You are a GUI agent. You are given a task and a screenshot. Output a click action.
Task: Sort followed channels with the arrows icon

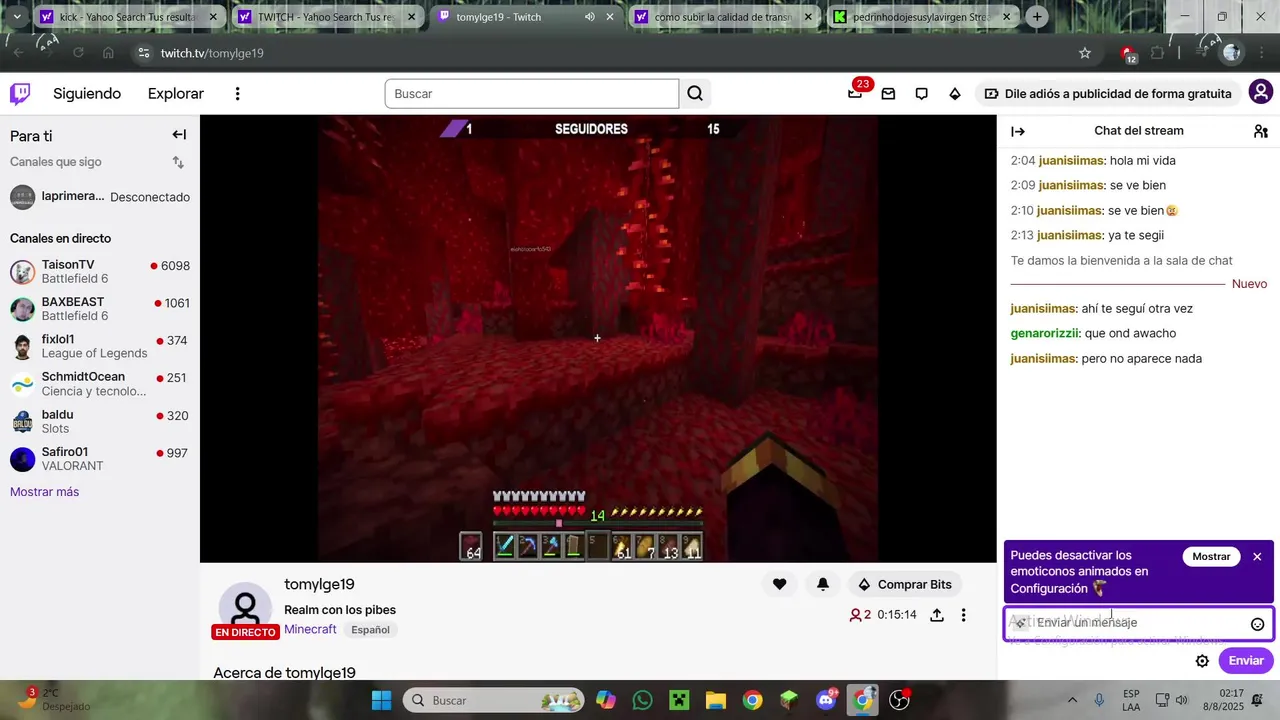click(x=178, y=162)
